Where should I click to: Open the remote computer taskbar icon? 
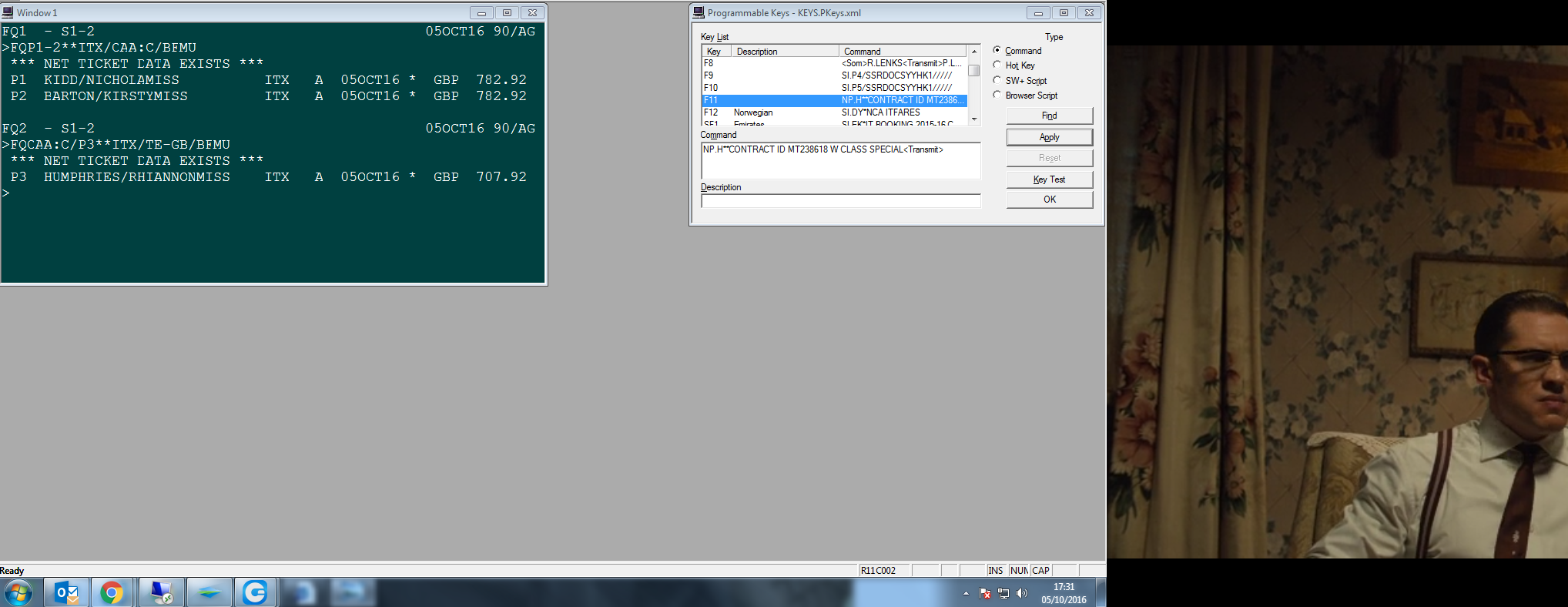pyautogui.click(x=162, y=593)
